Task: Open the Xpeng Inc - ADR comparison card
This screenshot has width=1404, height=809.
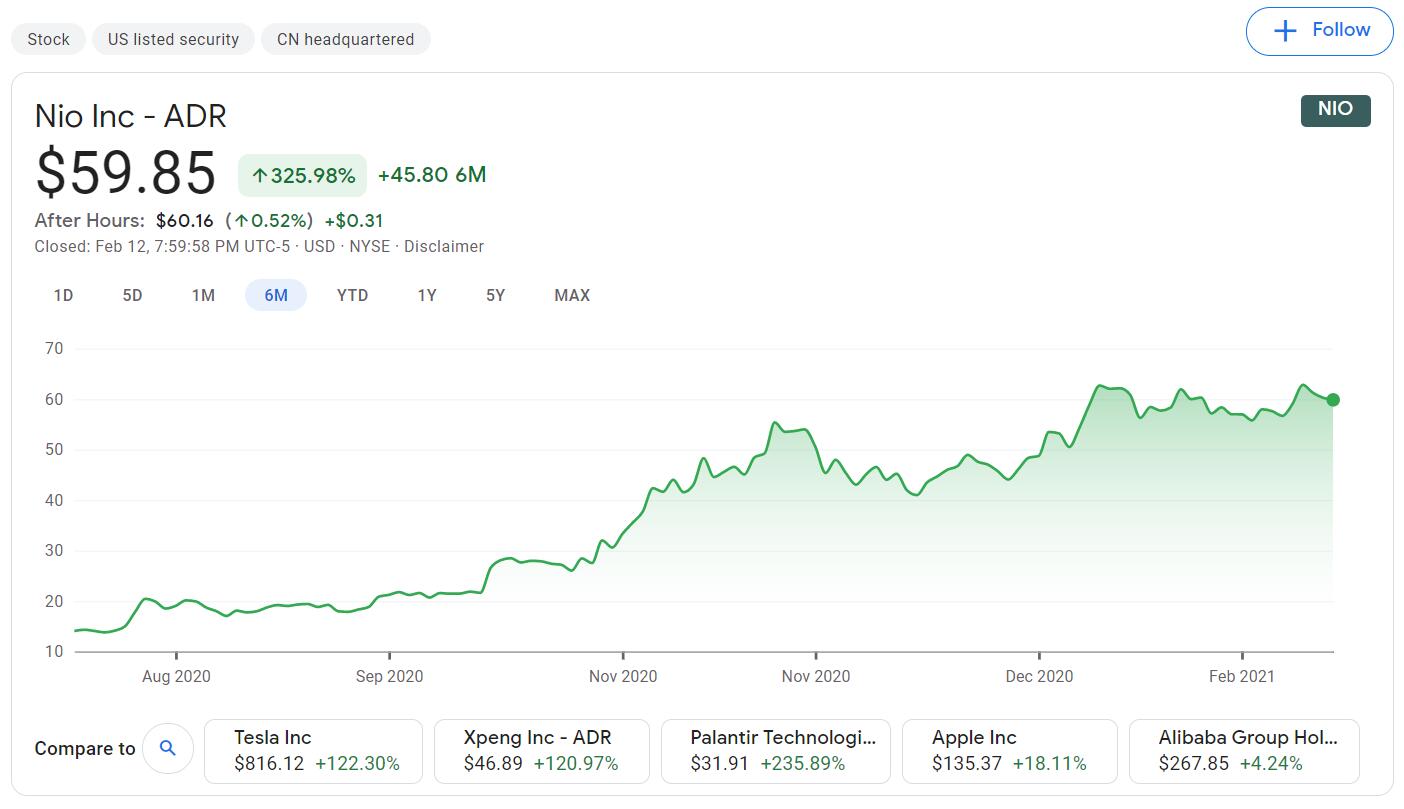Action: (541, 751)
